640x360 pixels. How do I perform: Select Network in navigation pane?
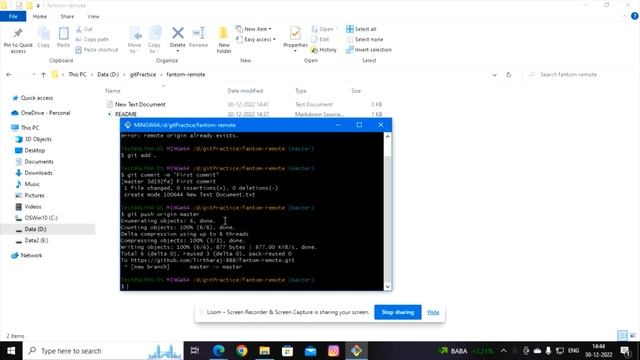coord(31,256)
